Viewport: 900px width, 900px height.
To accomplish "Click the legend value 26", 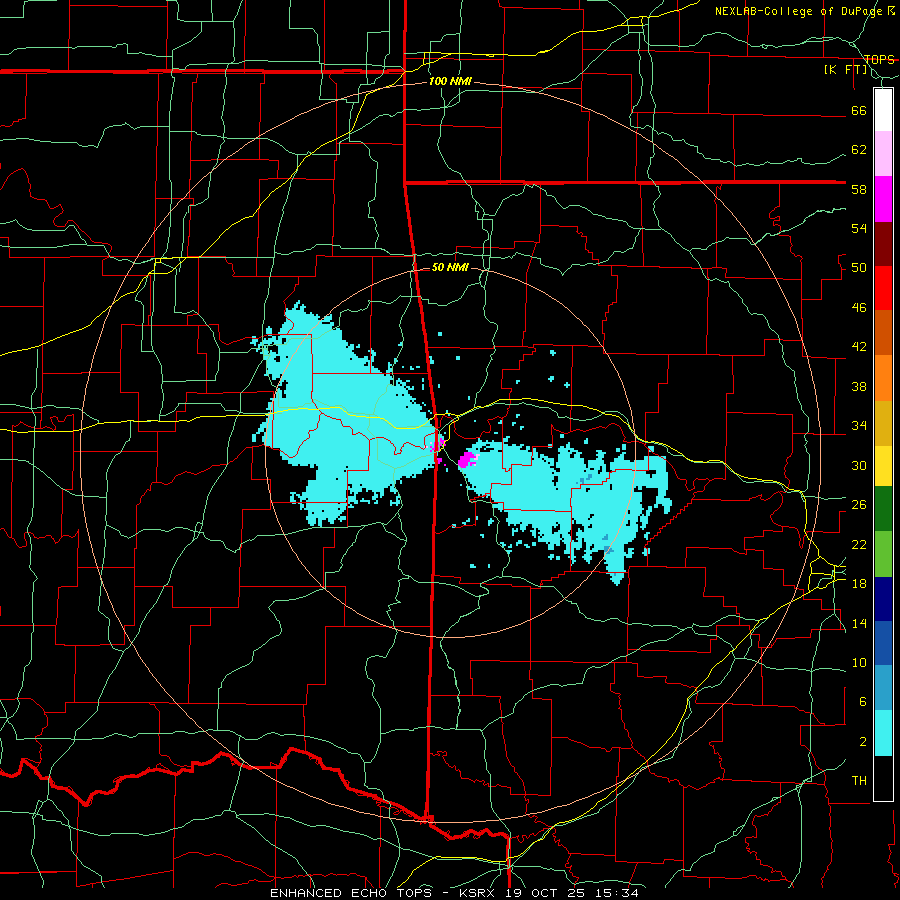I will pyautogui.click(x=859, y=505).
